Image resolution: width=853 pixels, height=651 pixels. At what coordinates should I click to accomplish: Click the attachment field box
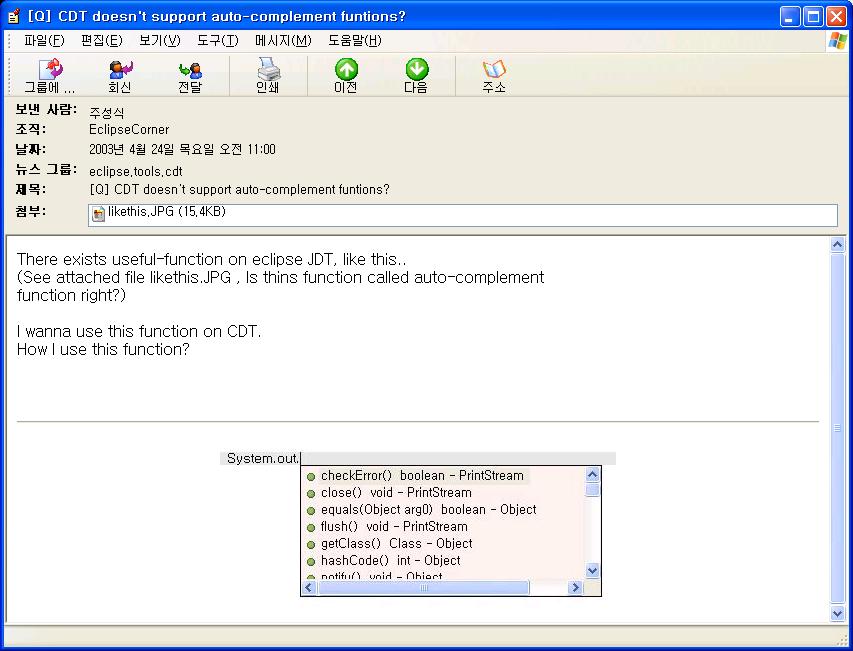462,215
